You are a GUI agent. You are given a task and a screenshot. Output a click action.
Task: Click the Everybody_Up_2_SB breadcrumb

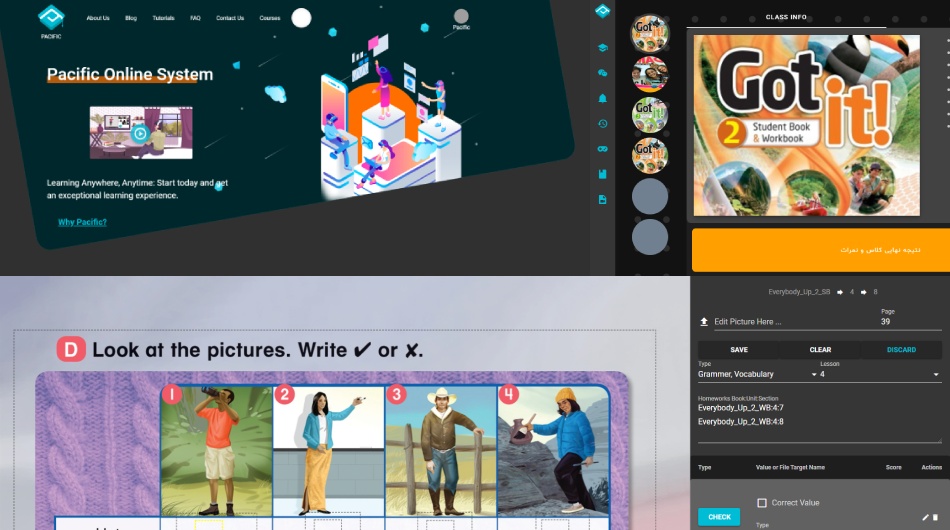[799, 292]
